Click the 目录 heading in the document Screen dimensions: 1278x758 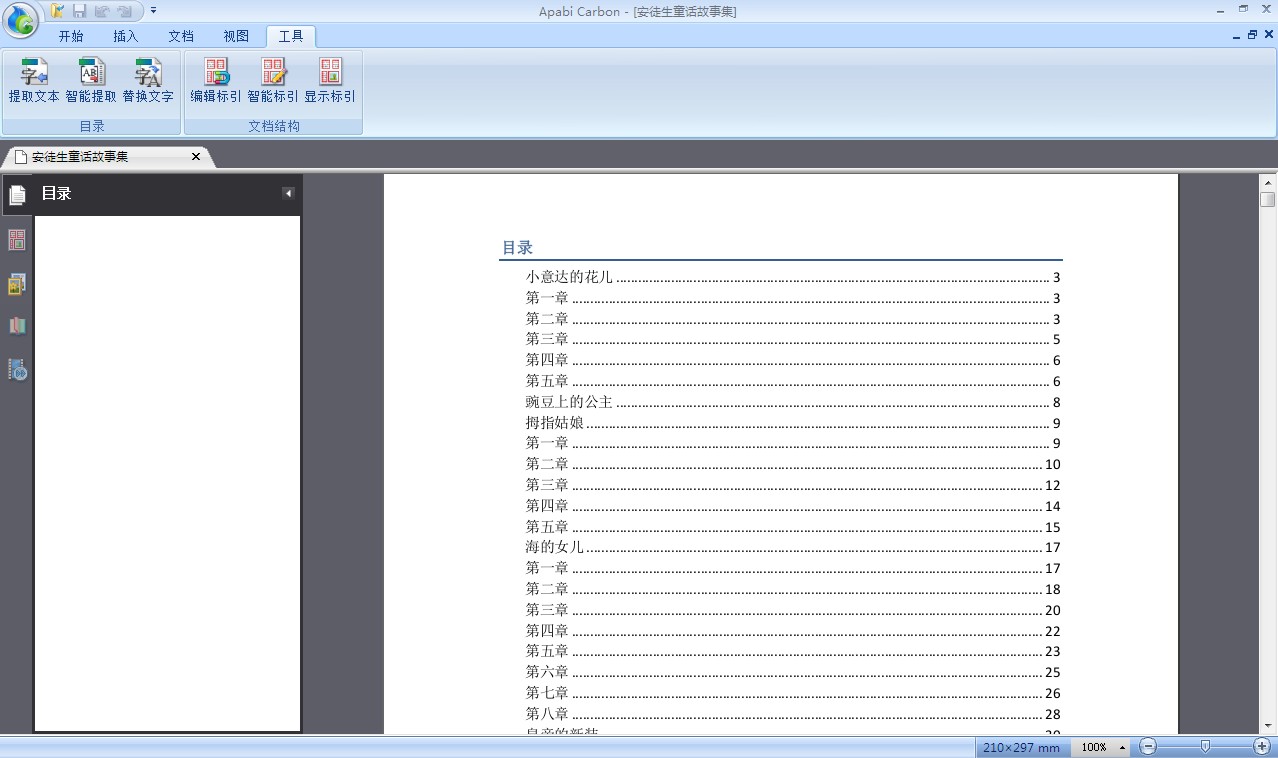point(517,248)
